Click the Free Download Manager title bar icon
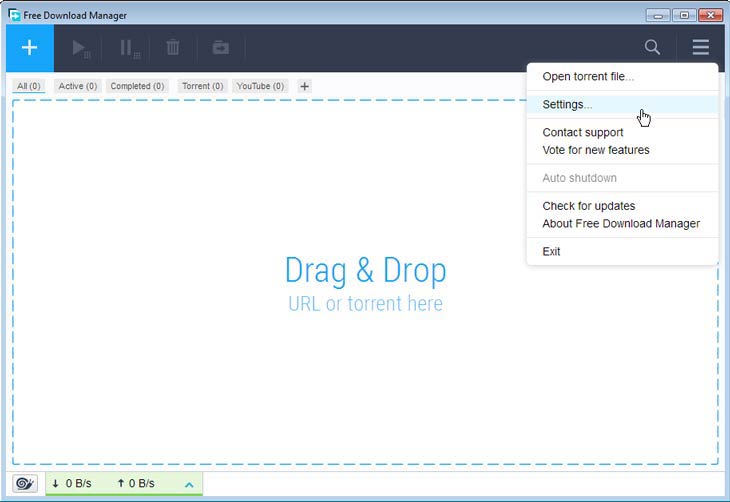This screenshot has height=502, width=730. coord(14,15)
